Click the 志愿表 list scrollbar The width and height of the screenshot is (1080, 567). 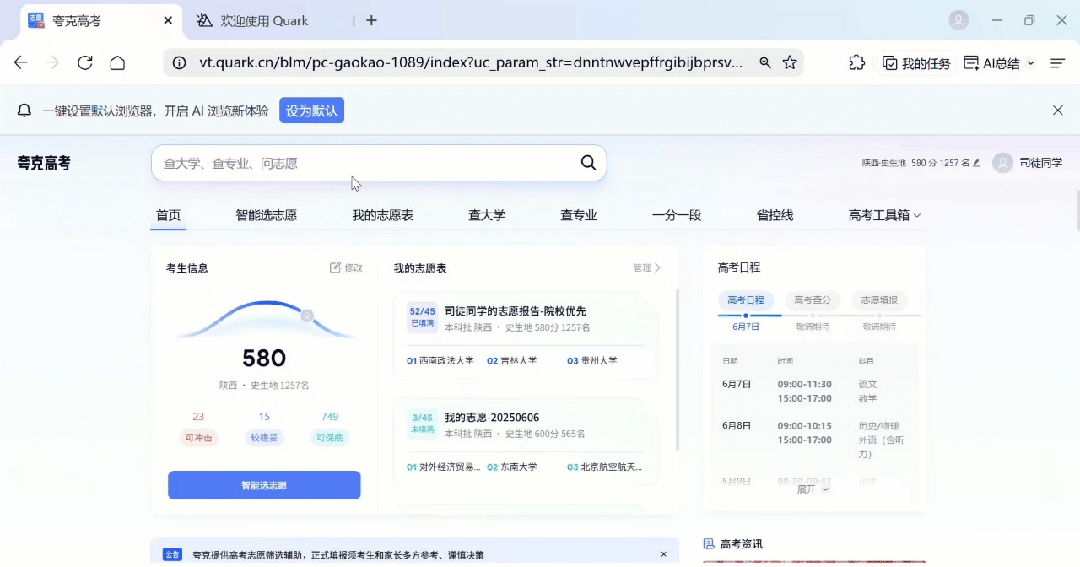677,370
